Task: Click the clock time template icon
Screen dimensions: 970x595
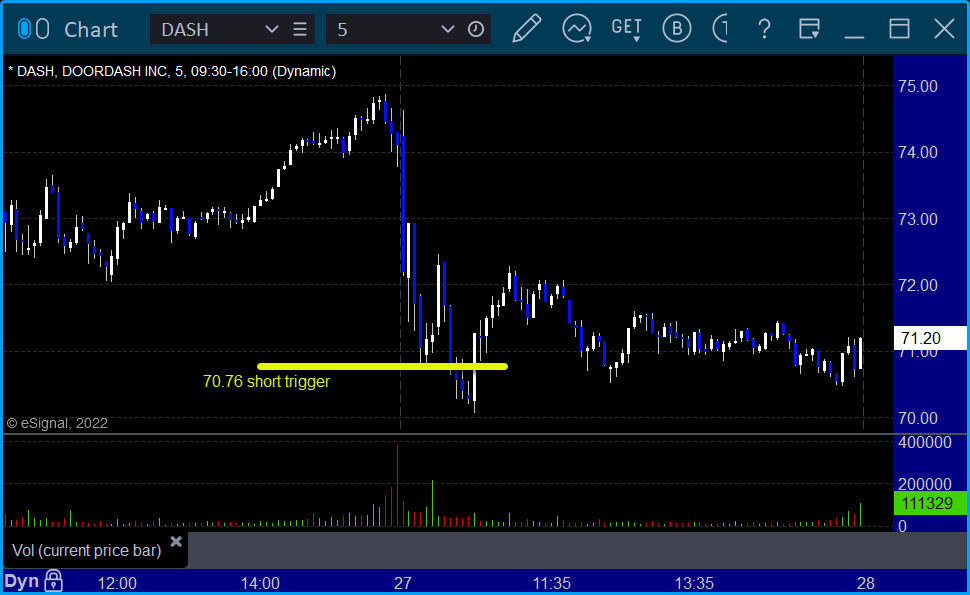Action: point(476,29)
